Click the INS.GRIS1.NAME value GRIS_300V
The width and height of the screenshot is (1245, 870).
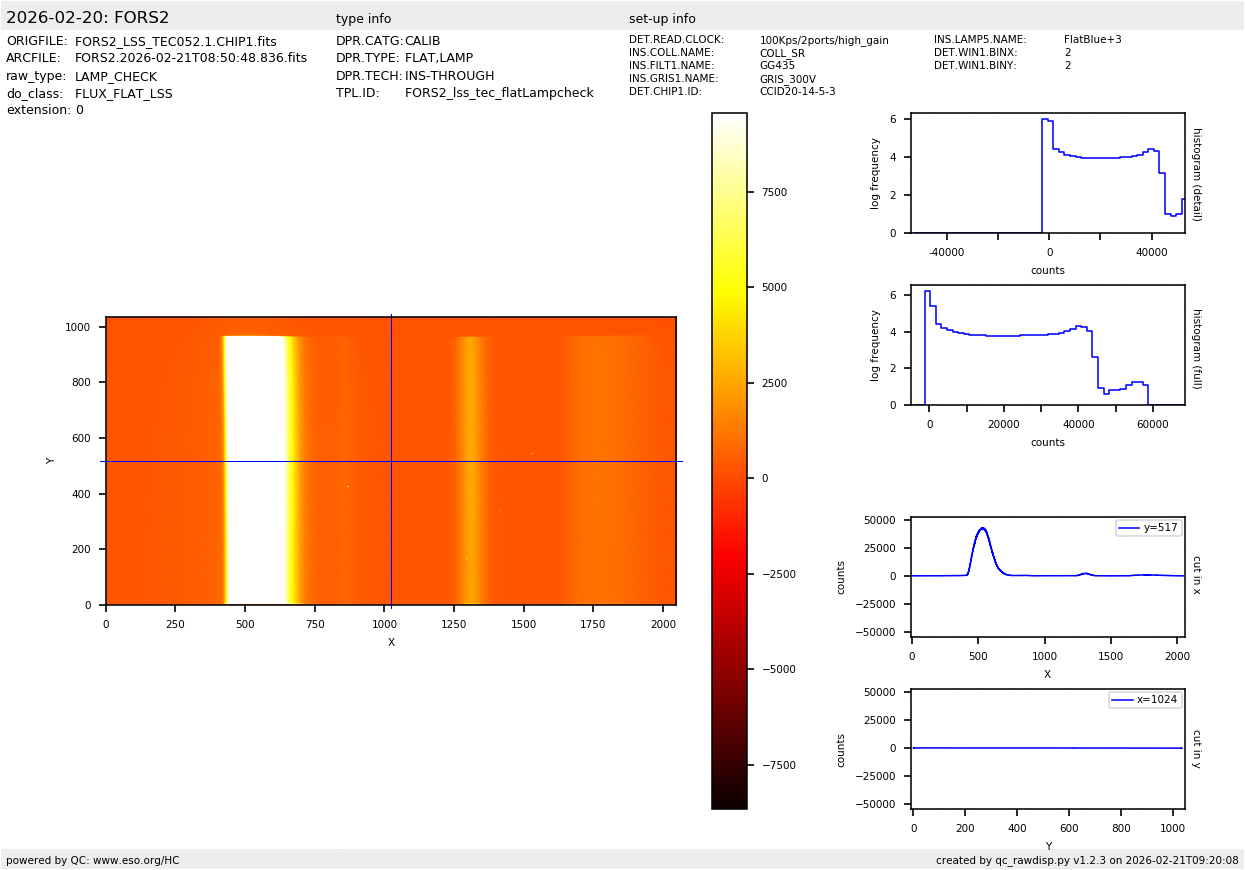click(787, 79)
